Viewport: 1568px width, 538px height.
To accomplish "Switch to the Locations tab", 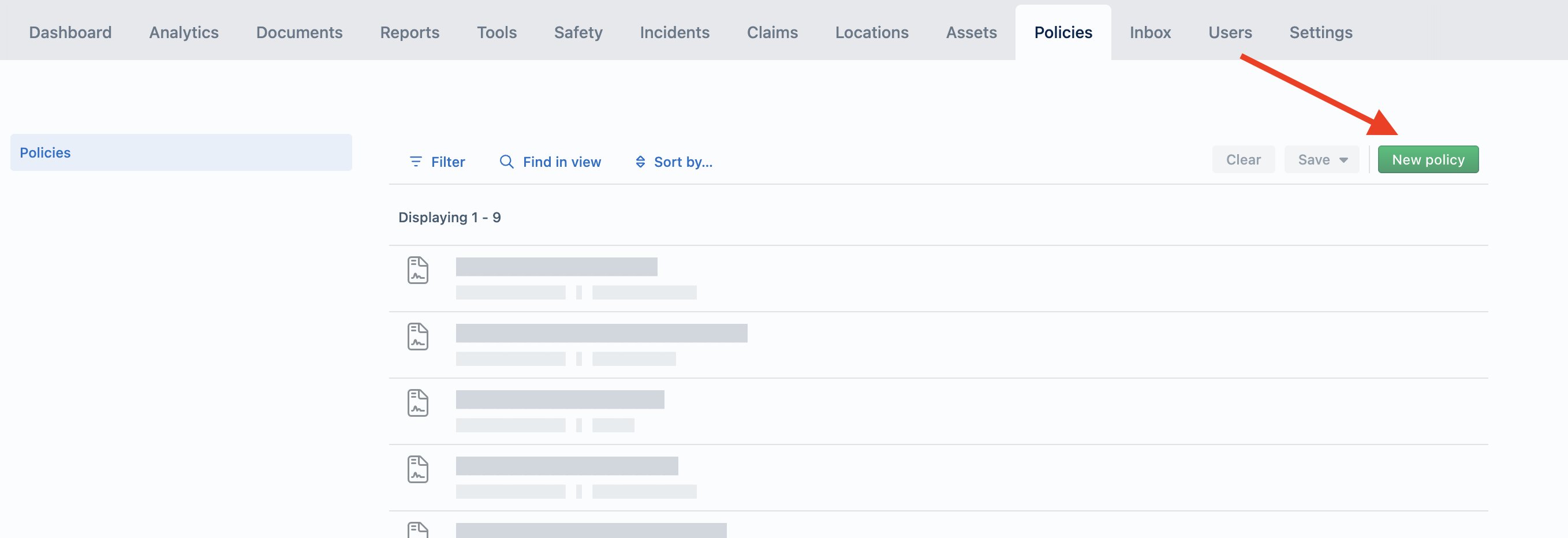I will 872,32.
